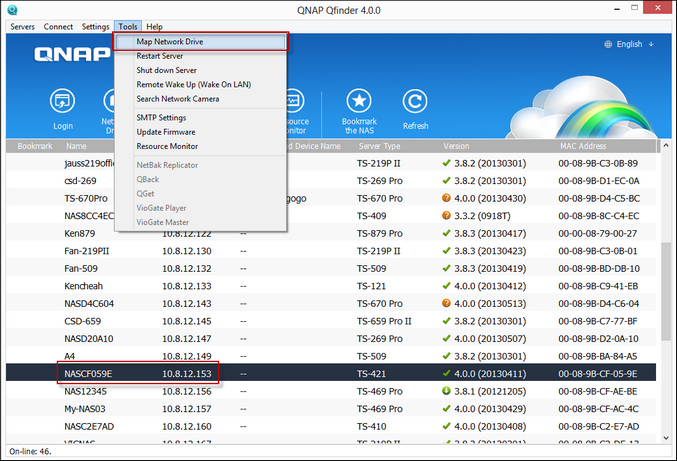Click the green update-available icon for NAS12345
The height and width of the screenshot is (461, 677).
[447, 391]
